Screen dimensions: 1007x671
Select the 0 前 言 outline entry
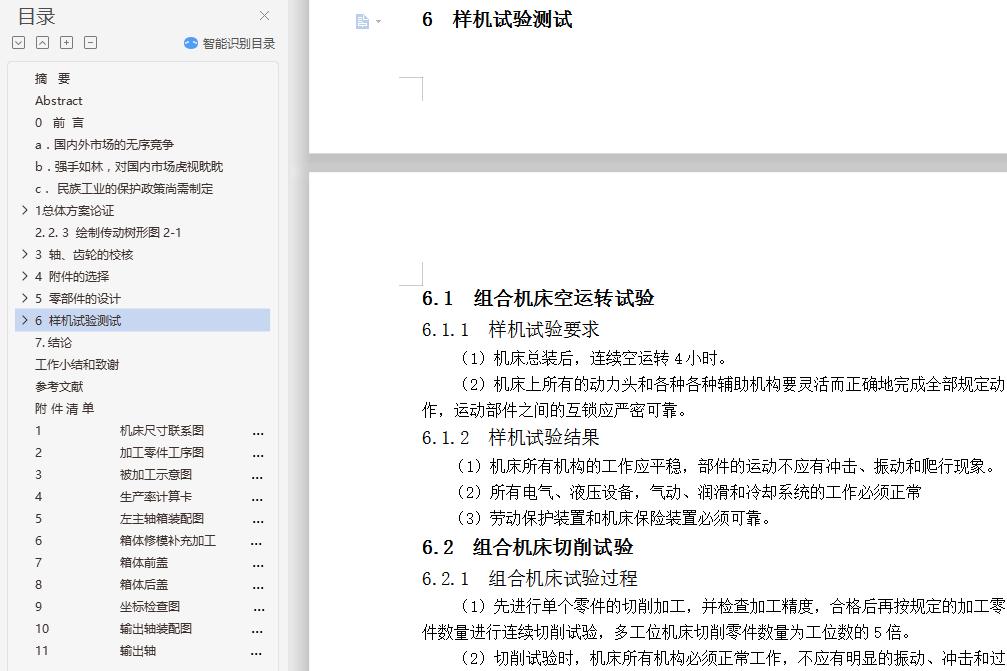(x=59, y=123)
